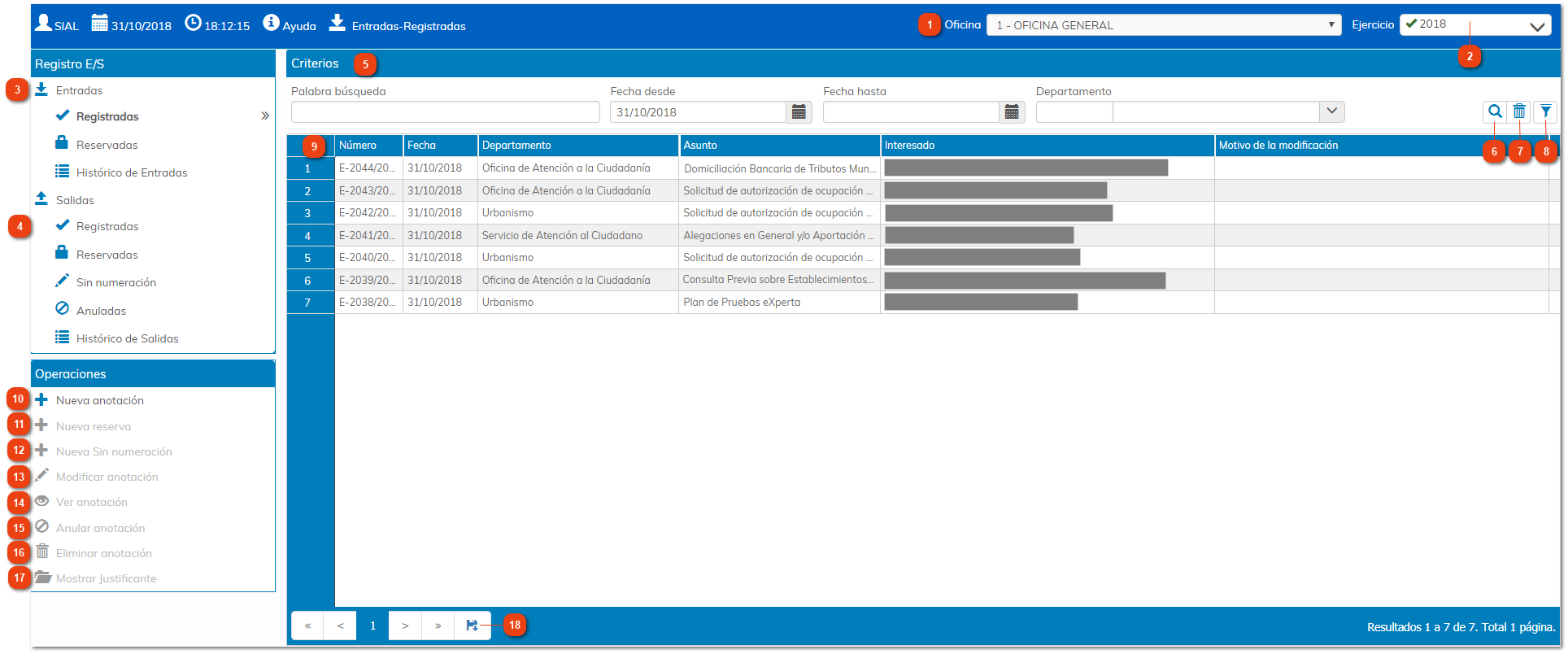Click Mostrar Justificante folder icon
The width and height of the screenshot is (1568, 654).
[42, 578]
